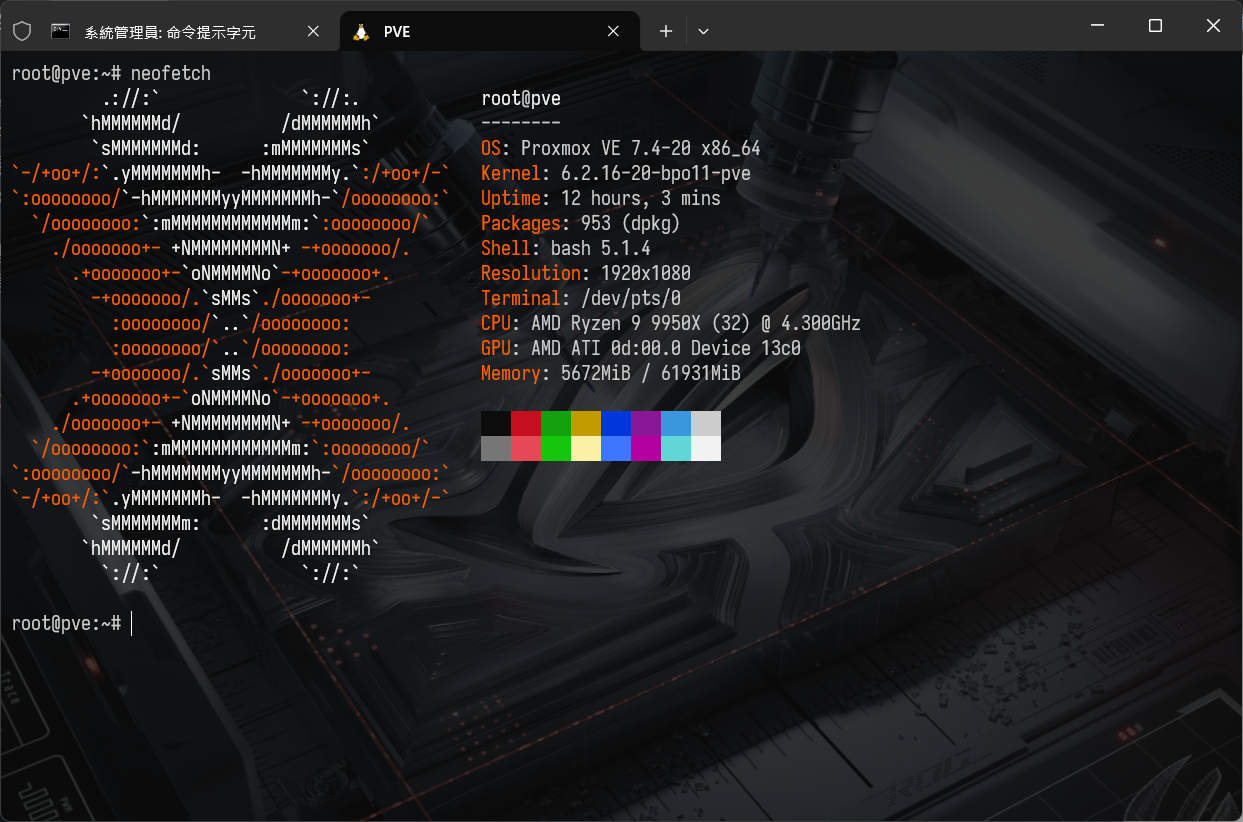Click the Linux penguin icon on PVE tab
1243x822 pixels.
pos(361,32)
